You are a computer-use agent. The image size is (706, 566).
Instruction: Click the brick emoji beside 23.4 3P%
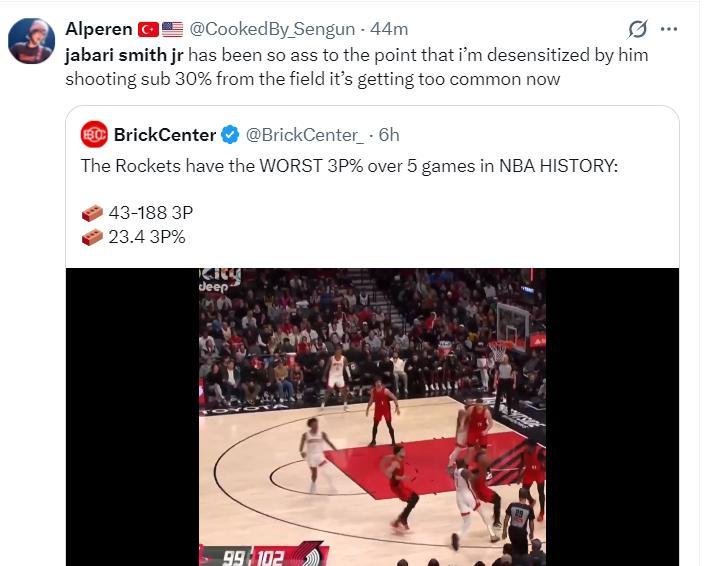92,237
